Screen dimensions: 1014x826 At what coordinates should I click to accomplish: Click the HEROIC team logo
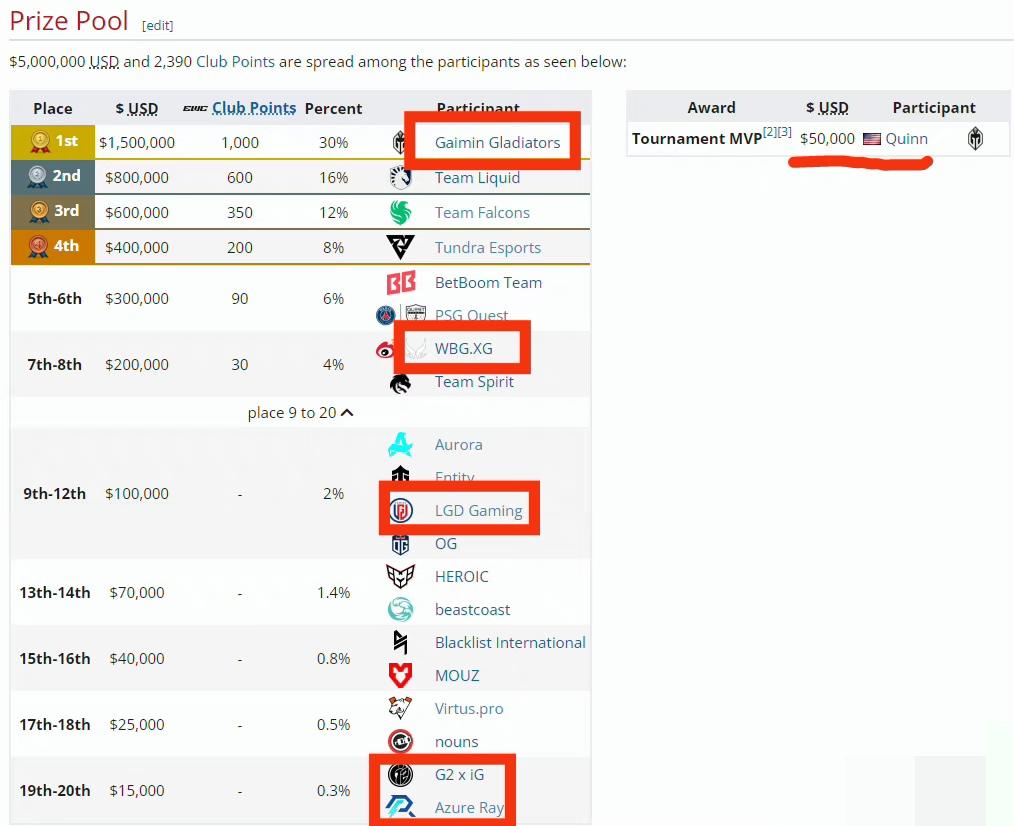coord(400,576)
